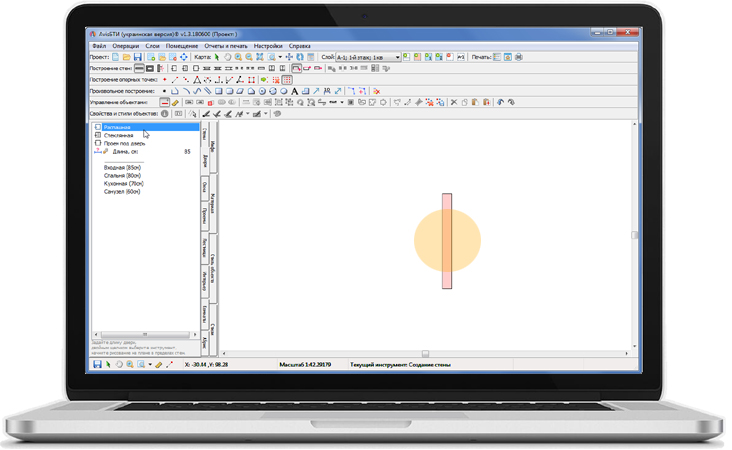
Task: Click the horizontal scrollbar under the side panel
Action: [145, 333]
